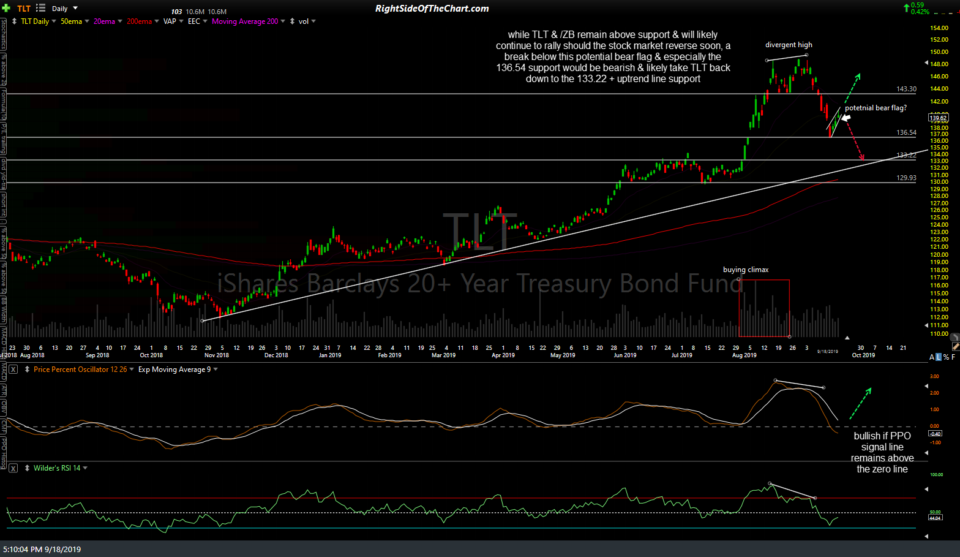The height and width of the screenshot is (557, 960).
Task: Click the 136.54 support level label
Action: (x=906, y=133)
